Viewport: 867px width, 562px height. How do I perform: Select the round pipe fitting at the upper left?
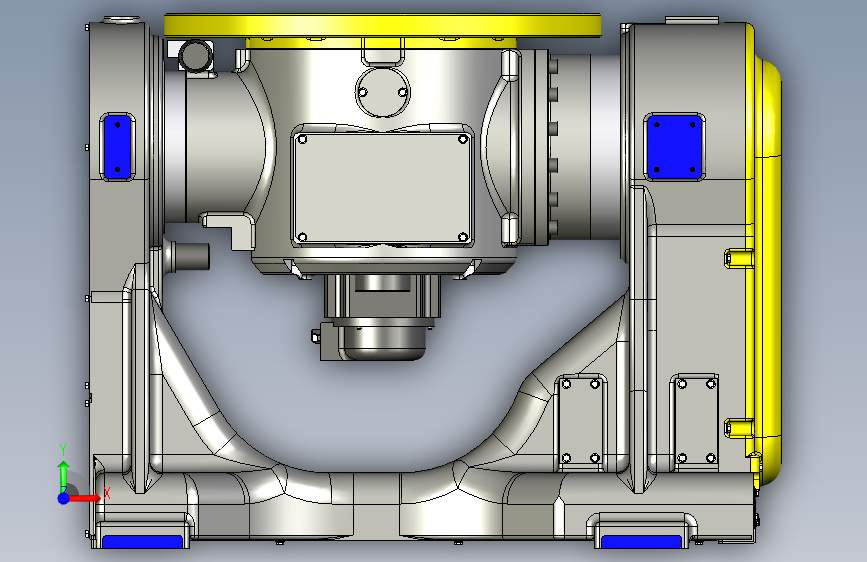pyautogui.click(x=195, y=55)
